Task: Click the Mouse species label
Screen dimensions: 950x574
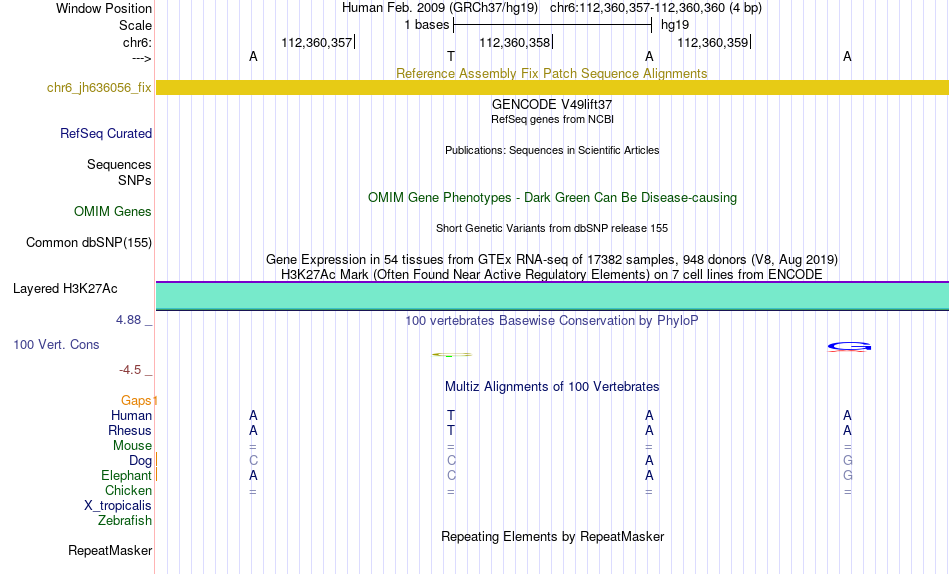Action: pyautogui.click(x=132, y=446)
